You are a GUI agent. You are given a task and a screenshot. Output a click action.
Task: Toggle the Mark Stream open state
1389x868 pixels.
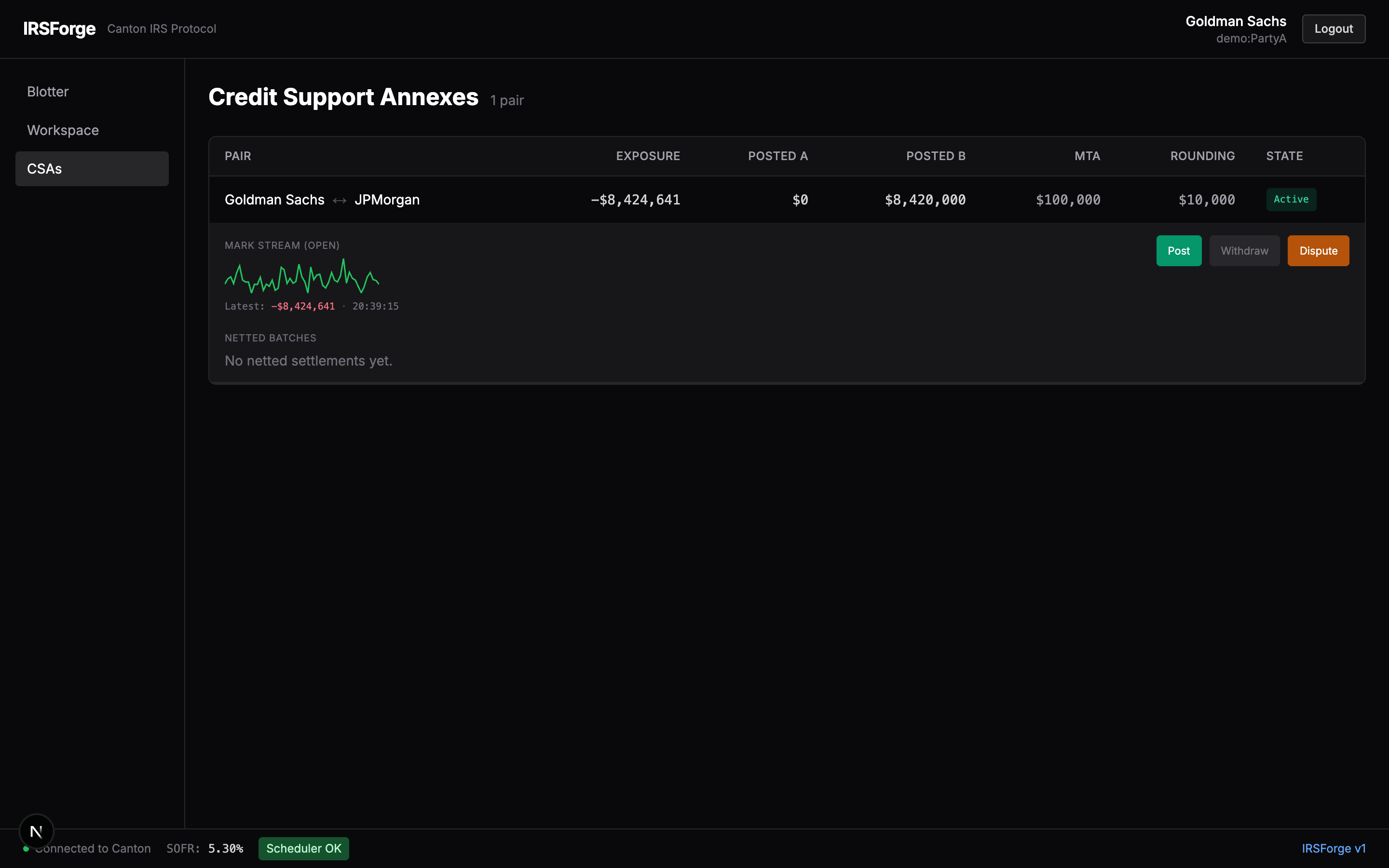click(x=282, y=244)
